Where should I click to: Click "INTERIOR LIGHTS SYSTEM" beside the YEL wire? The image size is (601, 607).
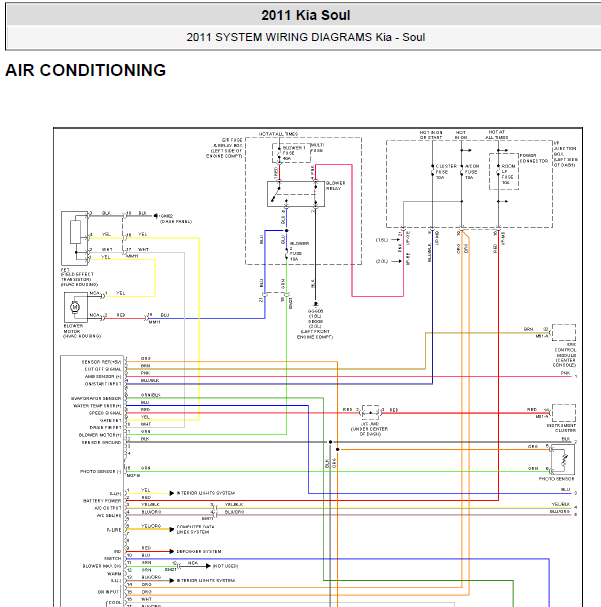pos(205,493)
